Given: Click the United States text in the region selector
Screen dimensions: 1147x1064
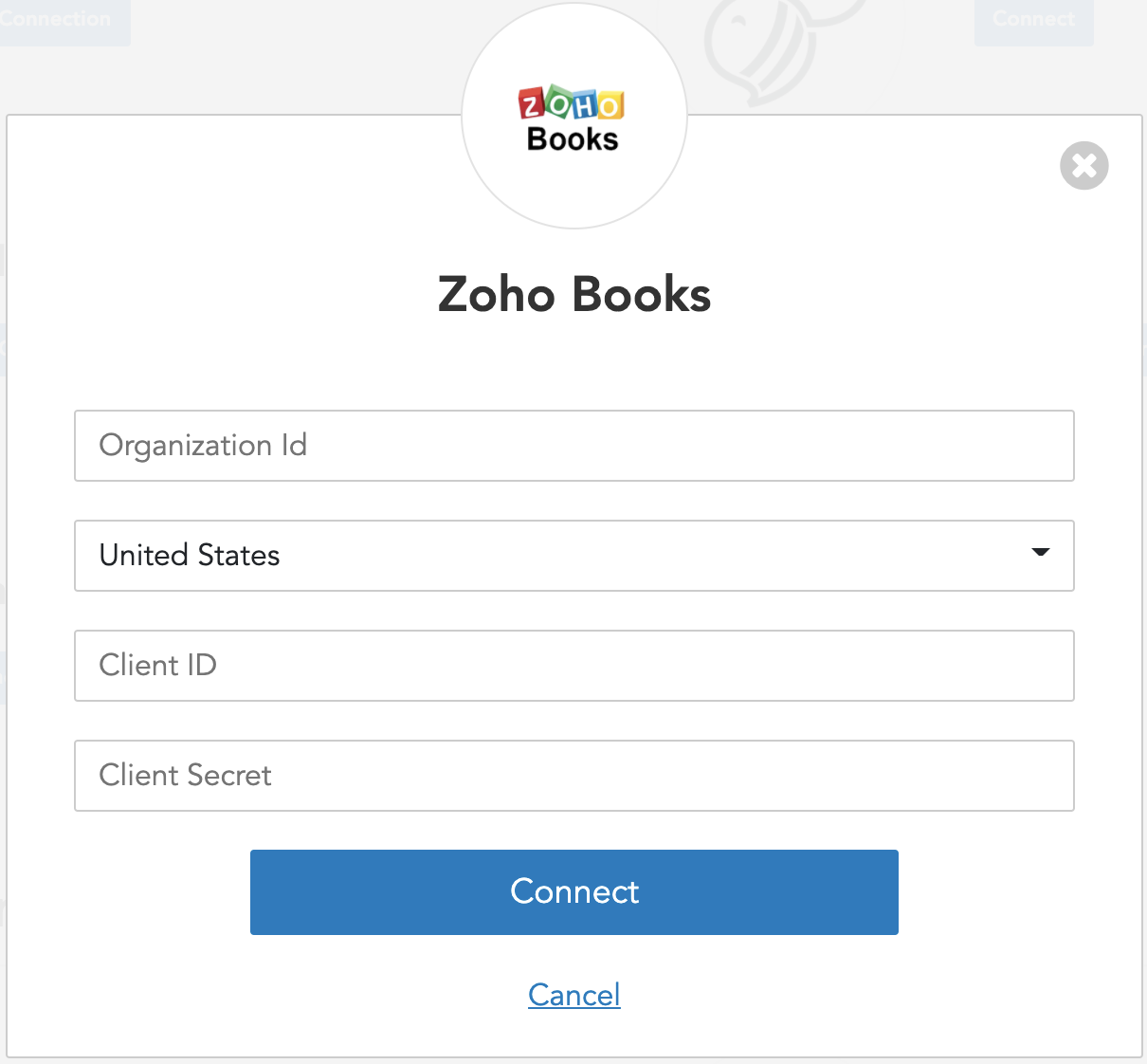Looking at the screenshot, I should [x=190, y=556].
